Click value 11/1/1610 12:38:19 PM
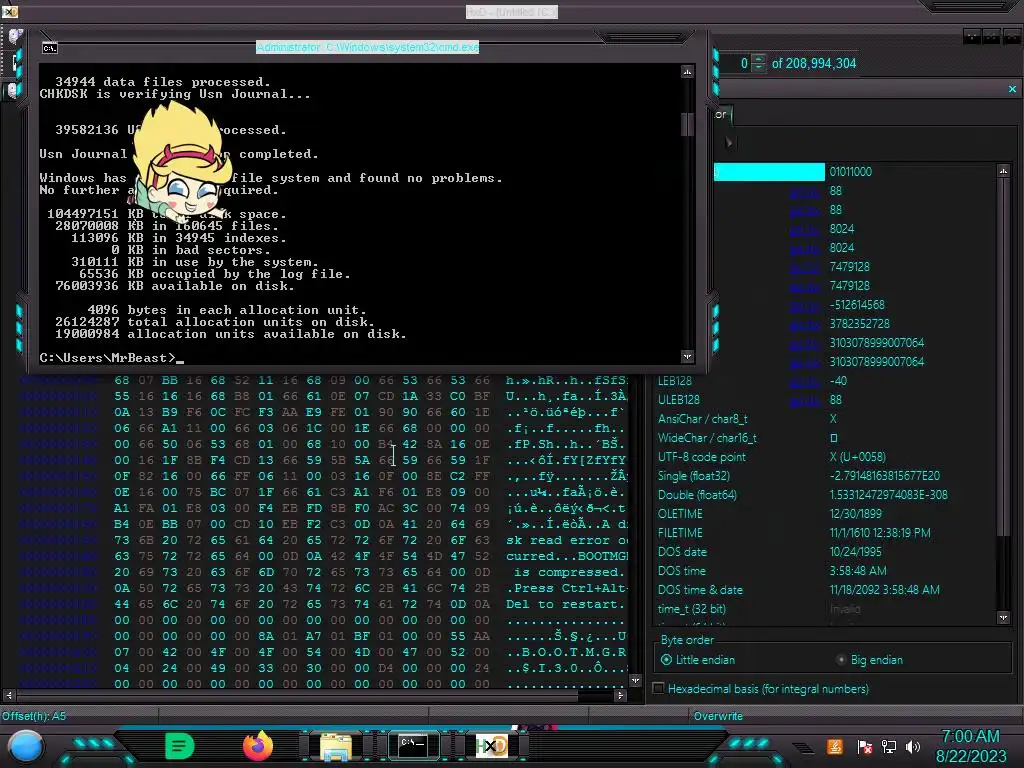 pyautogui.click(x=880, y=533)
